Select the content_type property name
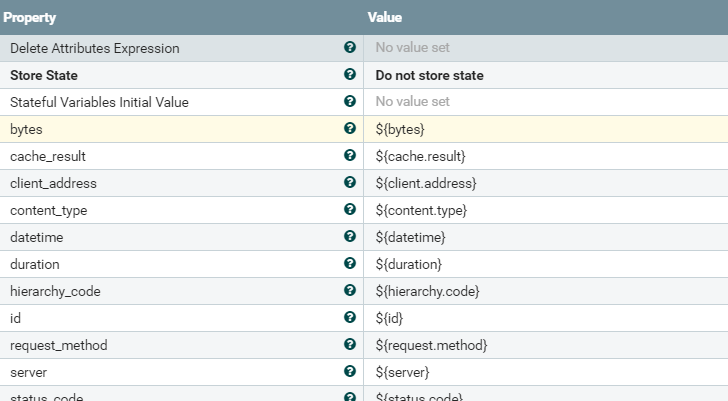 click(x=49, y=211)
